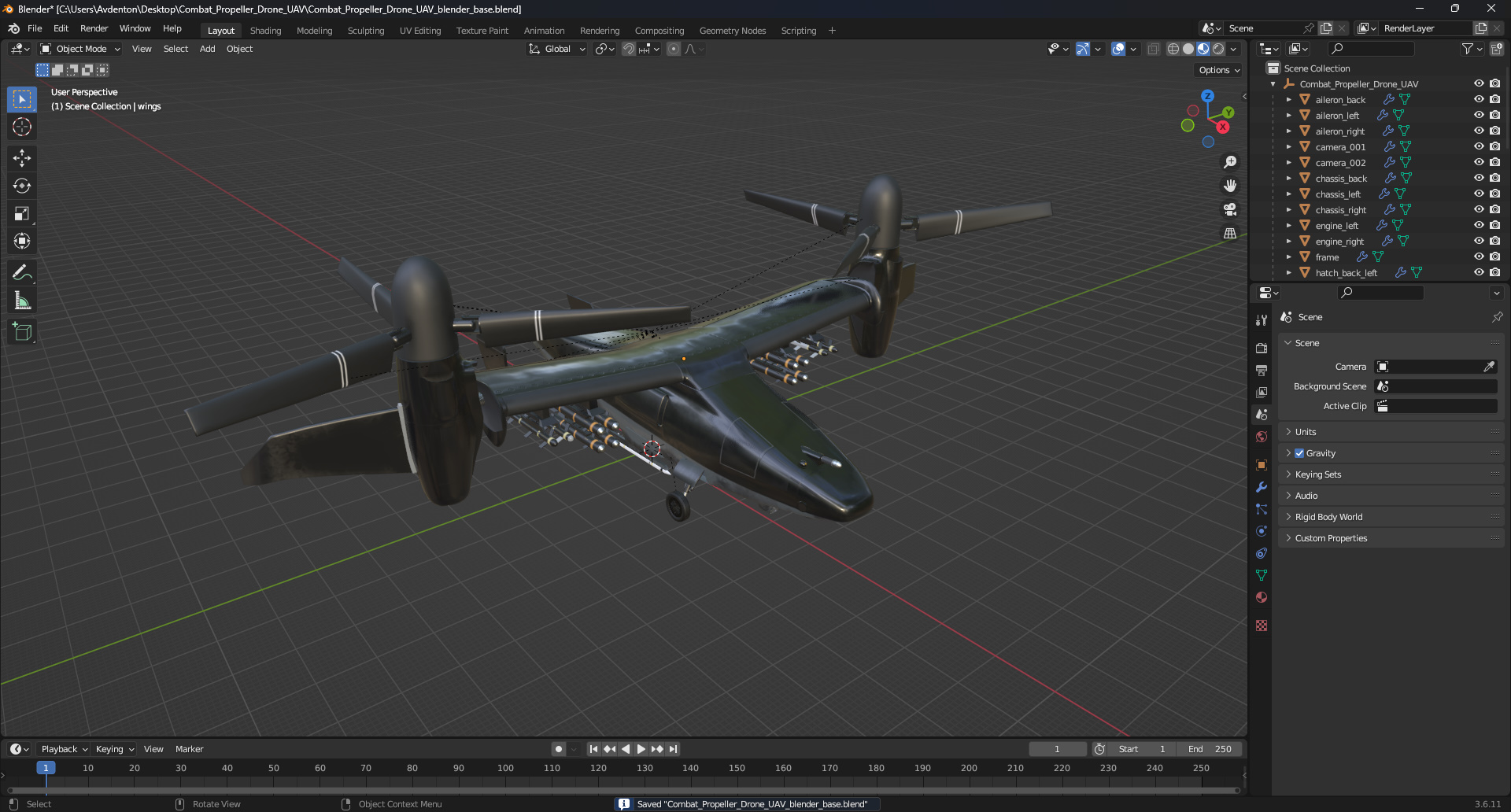Click the Camera field in Scene panel

[1435, 367]
